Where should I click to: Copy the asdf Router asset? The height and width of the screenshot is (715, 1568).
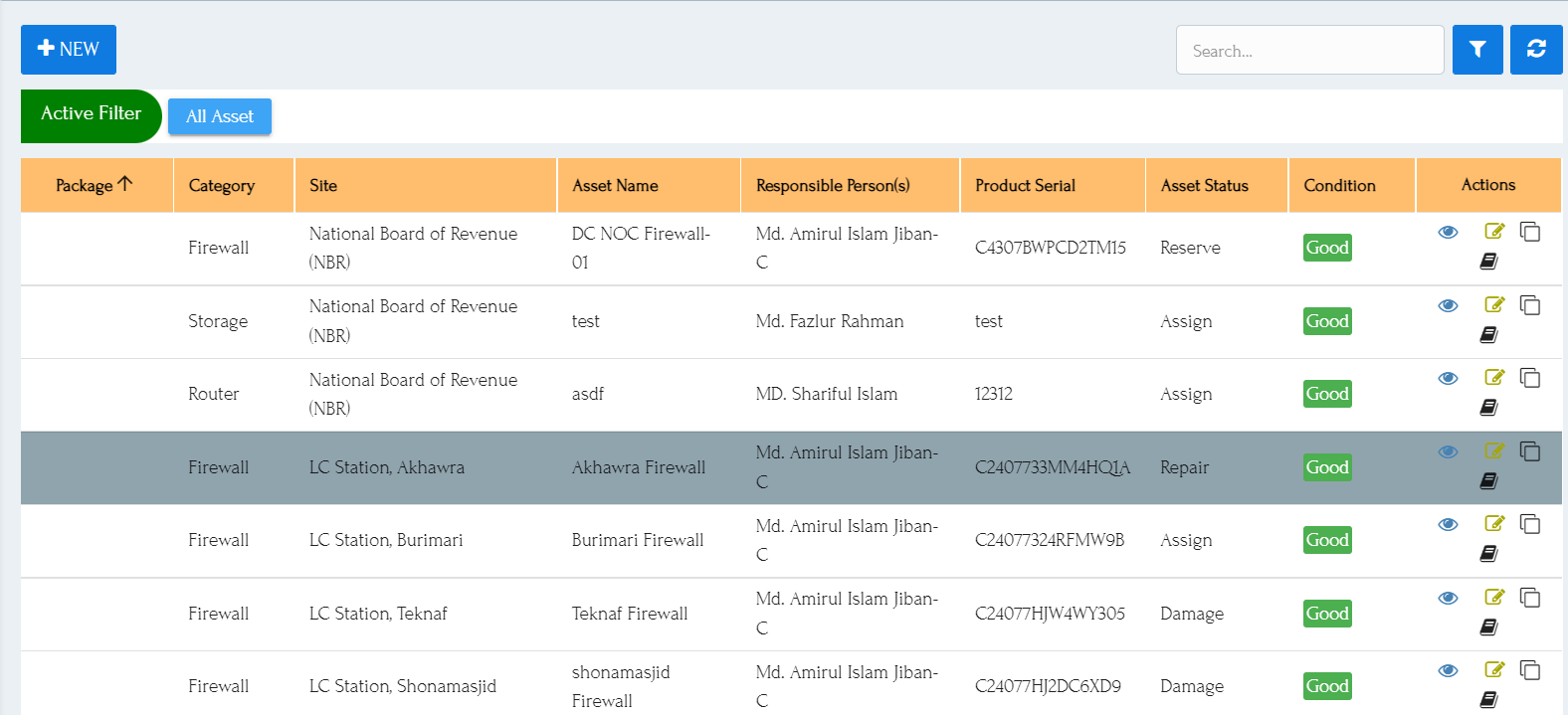tap(1530, 378)
